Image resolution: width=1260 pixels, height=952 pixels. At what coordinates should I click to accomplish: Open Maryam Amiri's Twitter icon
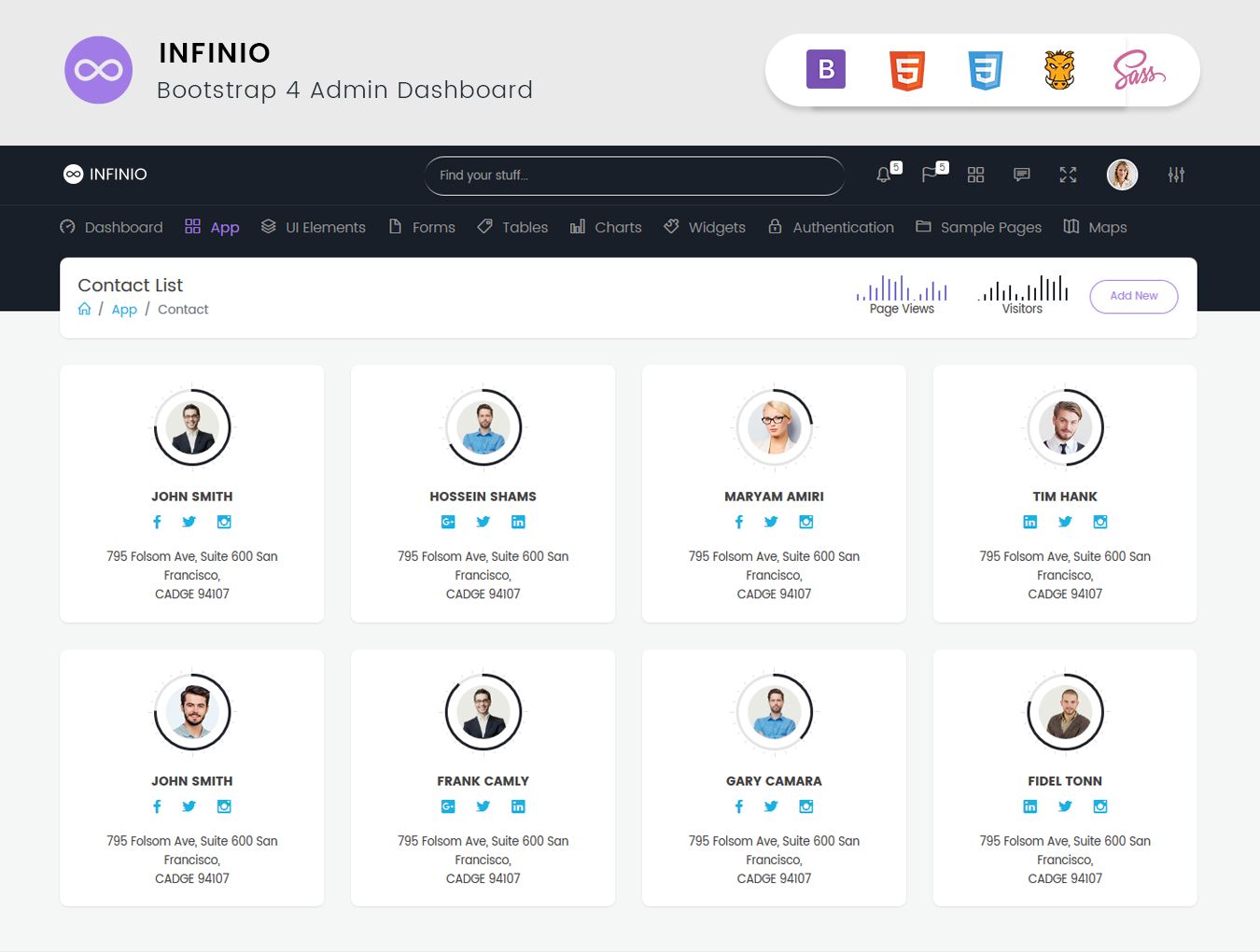click(771, 522)
